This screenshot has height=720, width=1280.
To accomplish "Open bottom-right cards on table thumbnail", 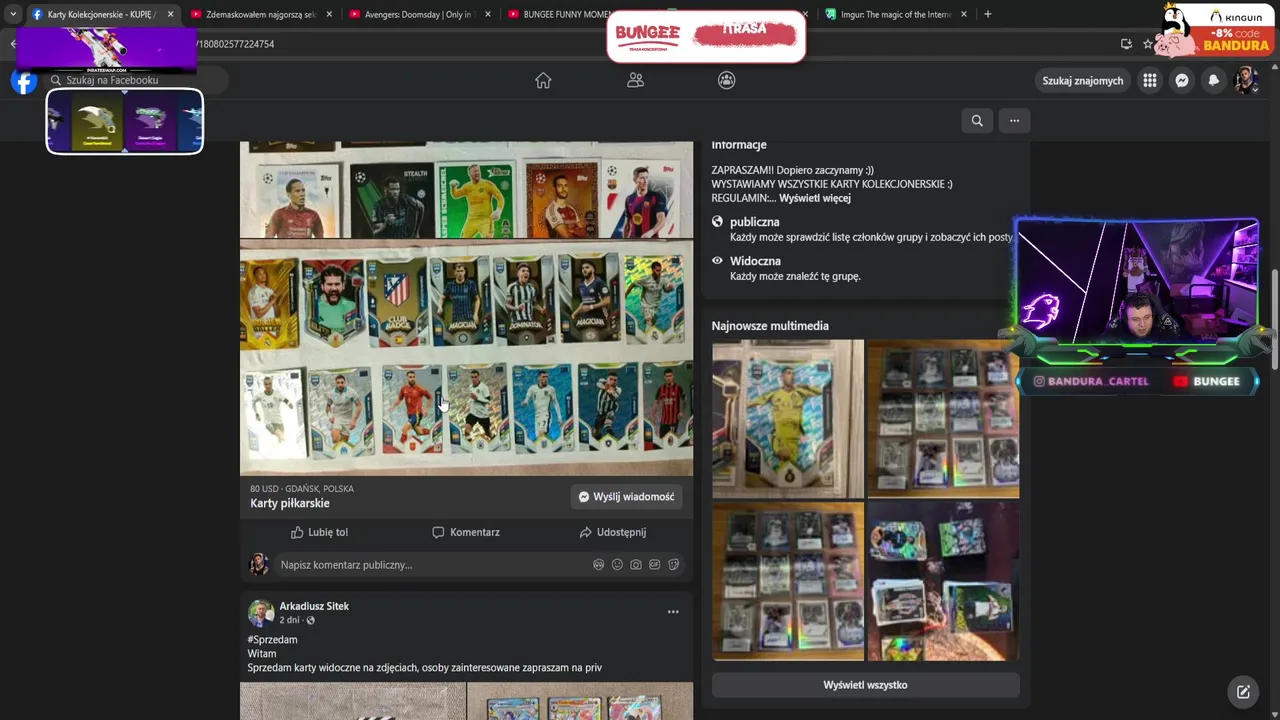I will [x=943, y=581].
